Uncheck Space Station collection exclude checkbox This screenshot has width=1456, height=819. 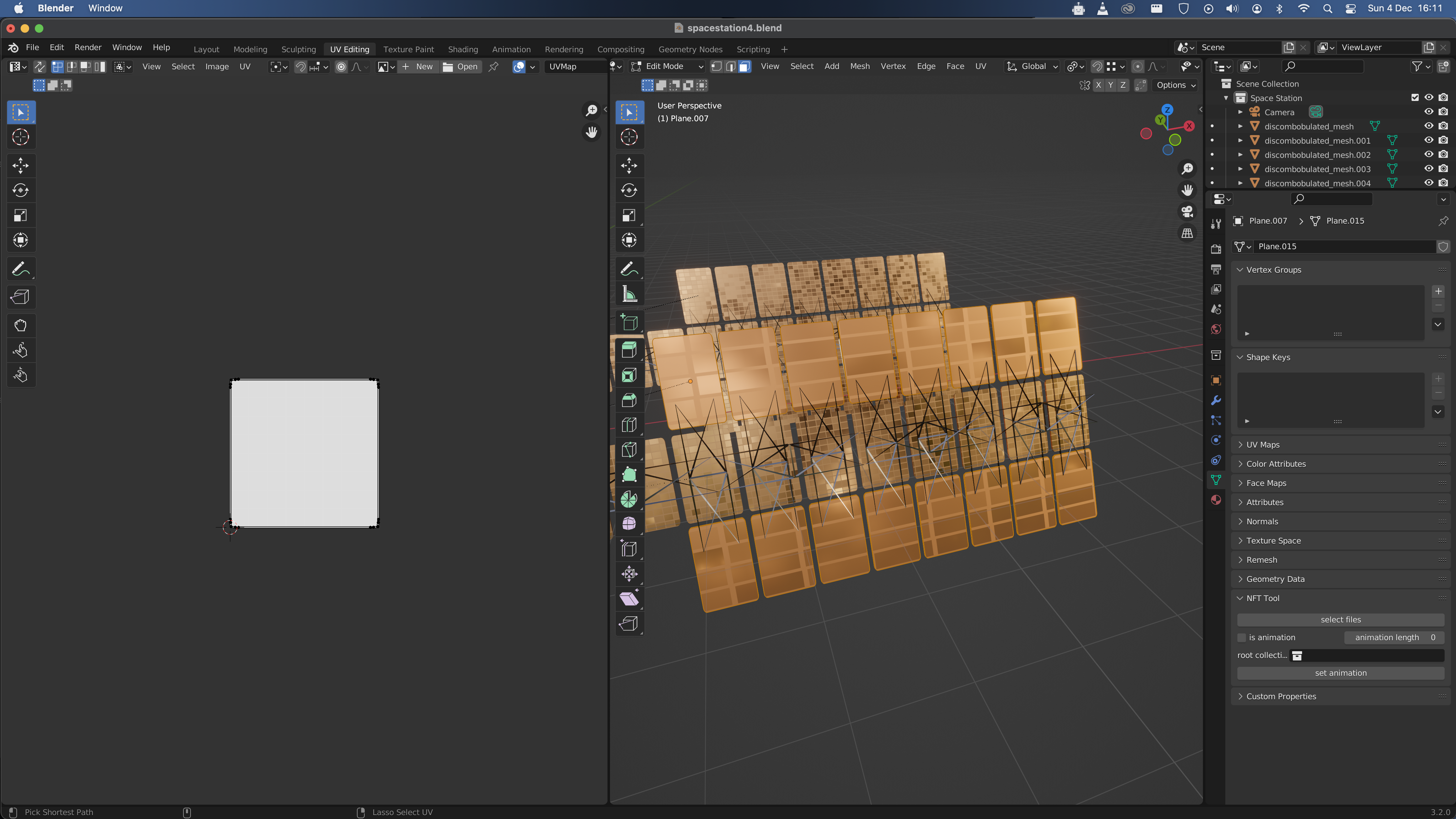point(1415,97)
